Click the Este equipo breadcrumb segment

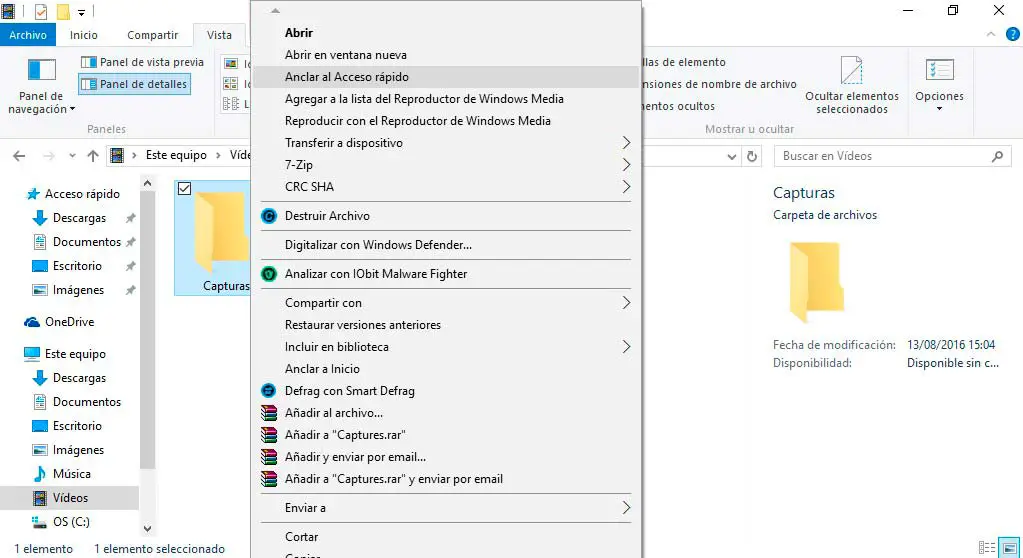coord(176,155)
